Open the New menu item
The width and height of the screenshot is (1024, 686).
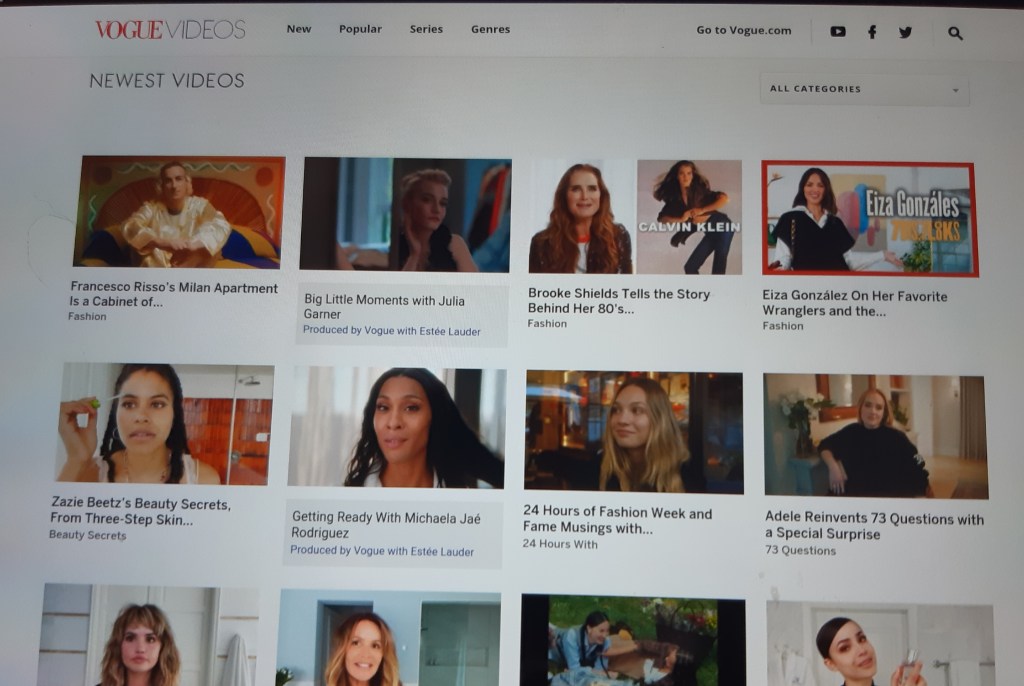pyautogui.click(x=299, y=29)
